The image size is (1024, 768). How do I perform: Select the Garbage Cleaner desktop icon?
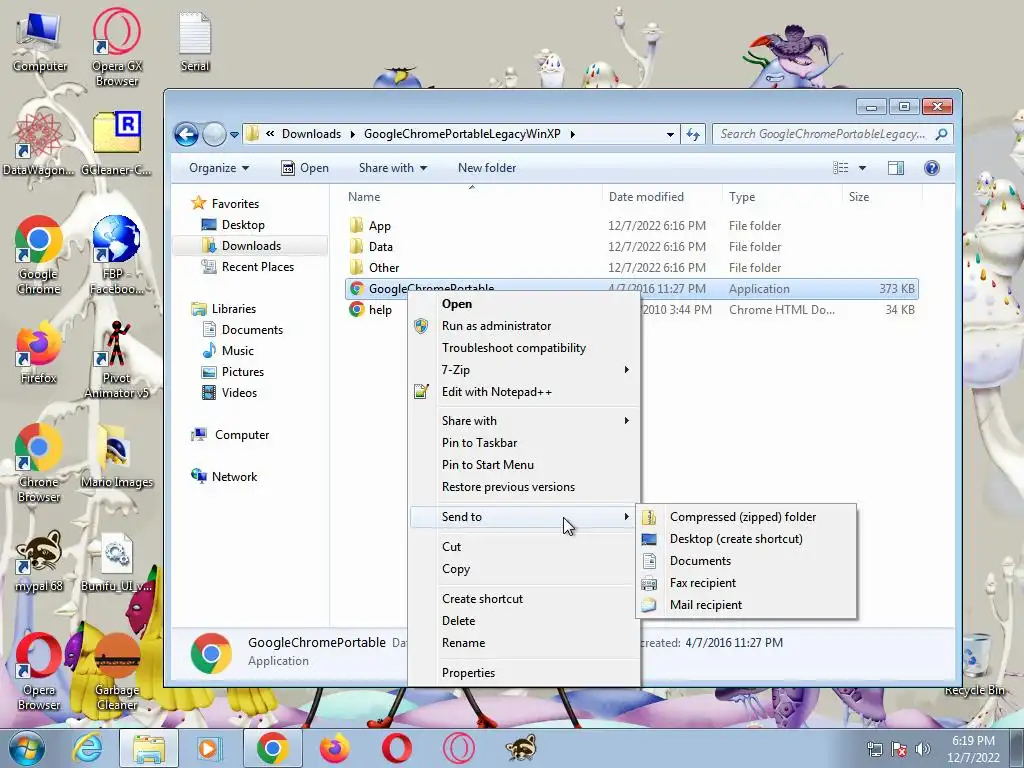pyautogui.click(x=116, y=671)
